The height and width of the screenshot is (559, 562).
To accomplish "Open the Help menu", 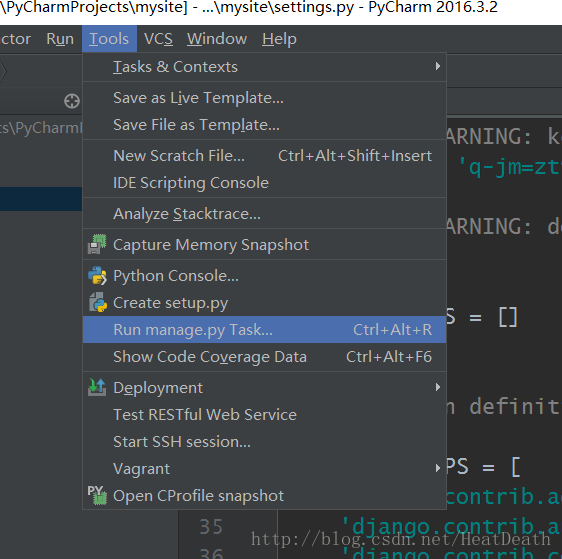I will [x=279, y=39].
